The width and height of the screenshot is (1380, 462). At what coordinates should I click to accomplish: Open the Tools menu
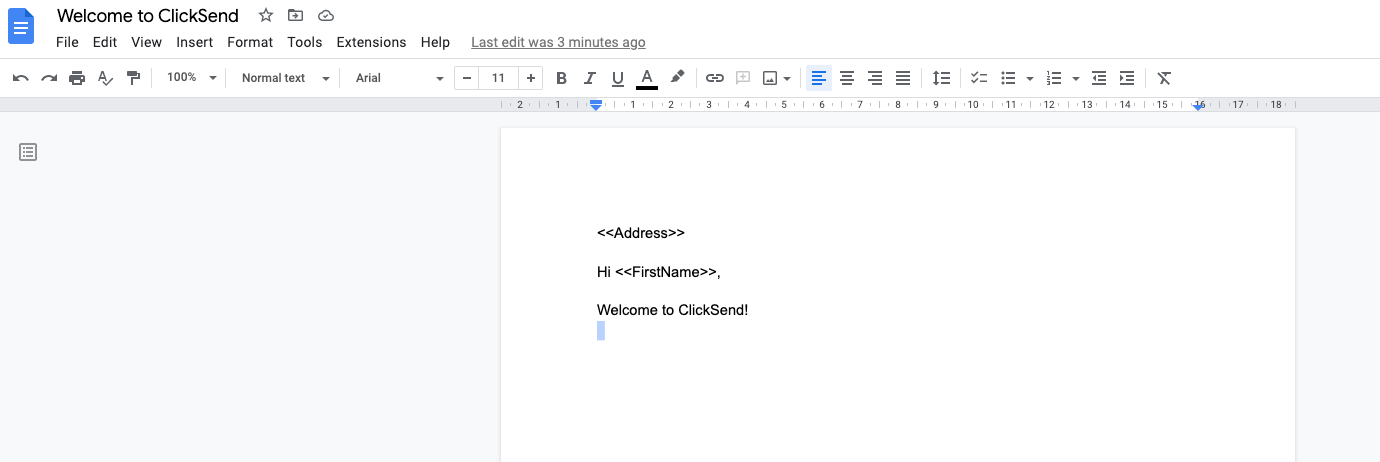(x=305, y=42)
